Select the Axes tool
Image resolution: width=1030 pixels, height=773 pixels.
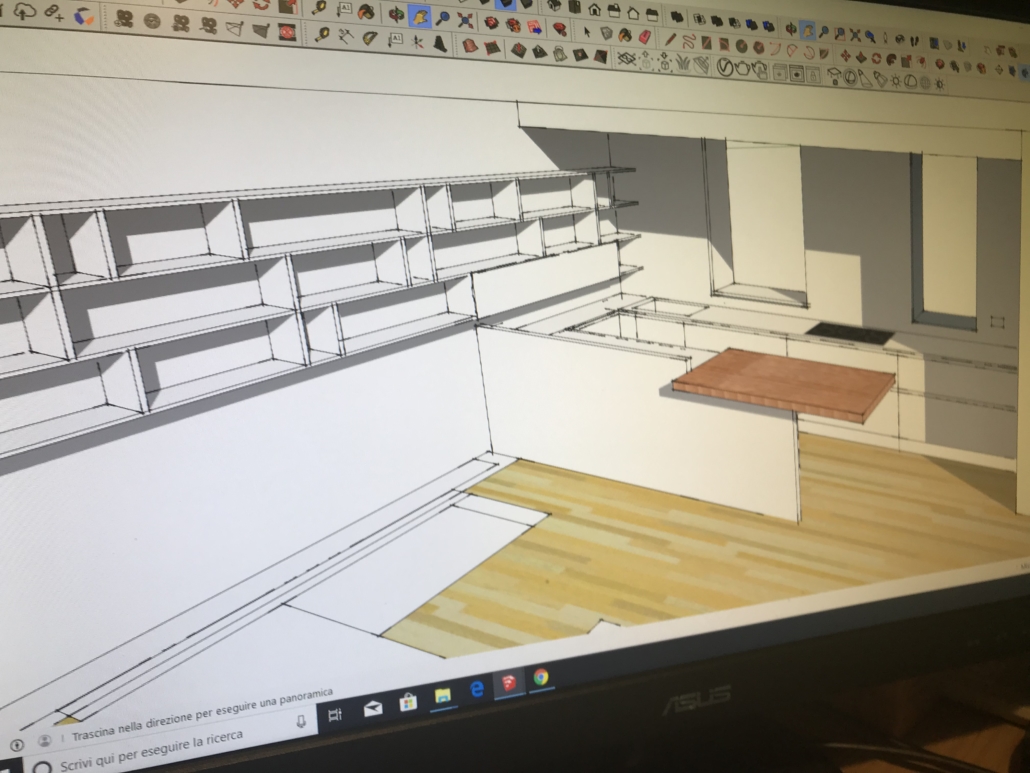(417, 42)
